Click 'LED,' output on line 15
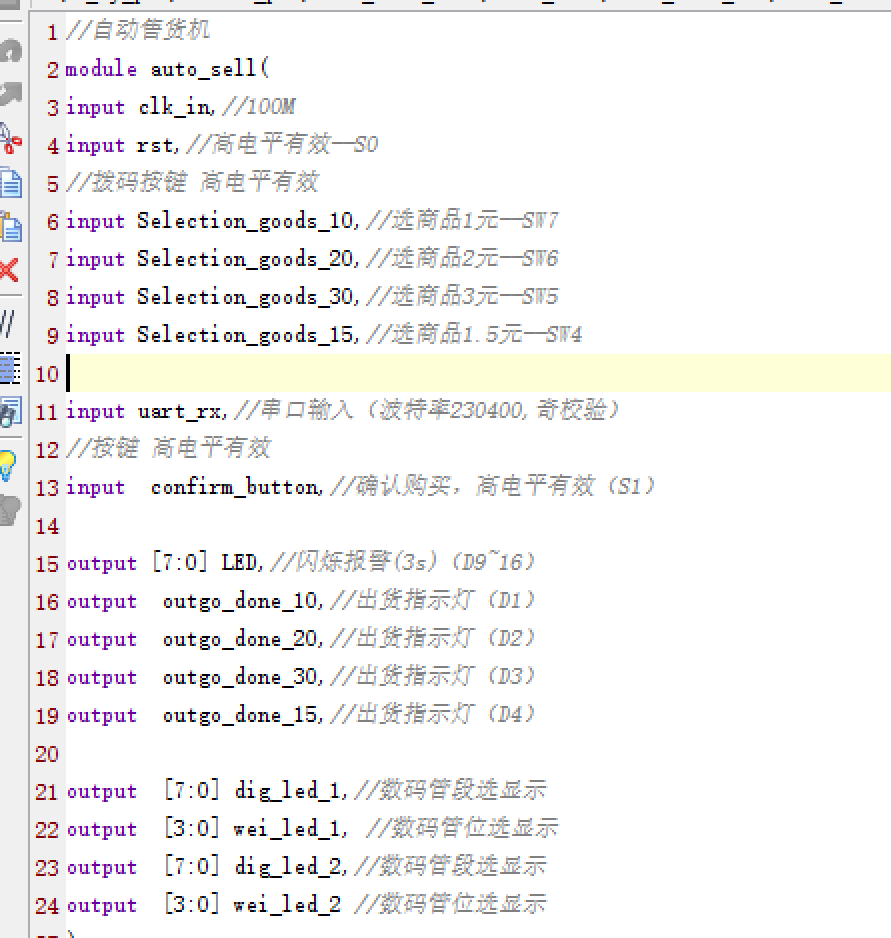Screen dimensions: 891x938 (242, 562)
